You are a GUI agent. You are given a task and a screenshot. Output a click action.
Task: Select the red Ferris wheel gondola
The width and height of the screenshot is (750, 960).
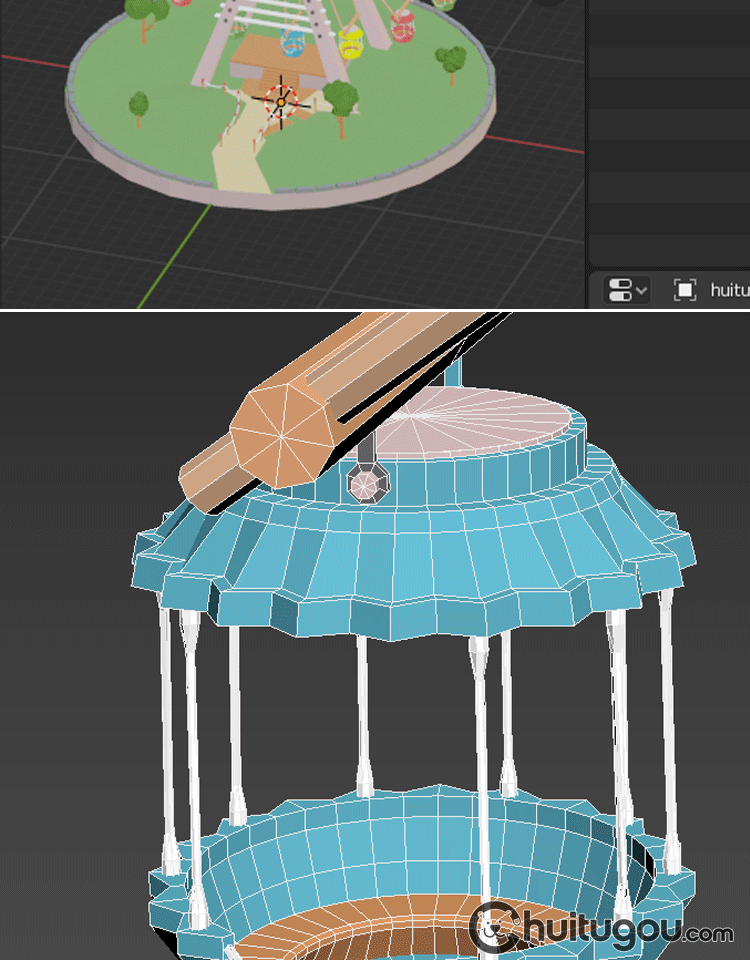pos(402,30)
